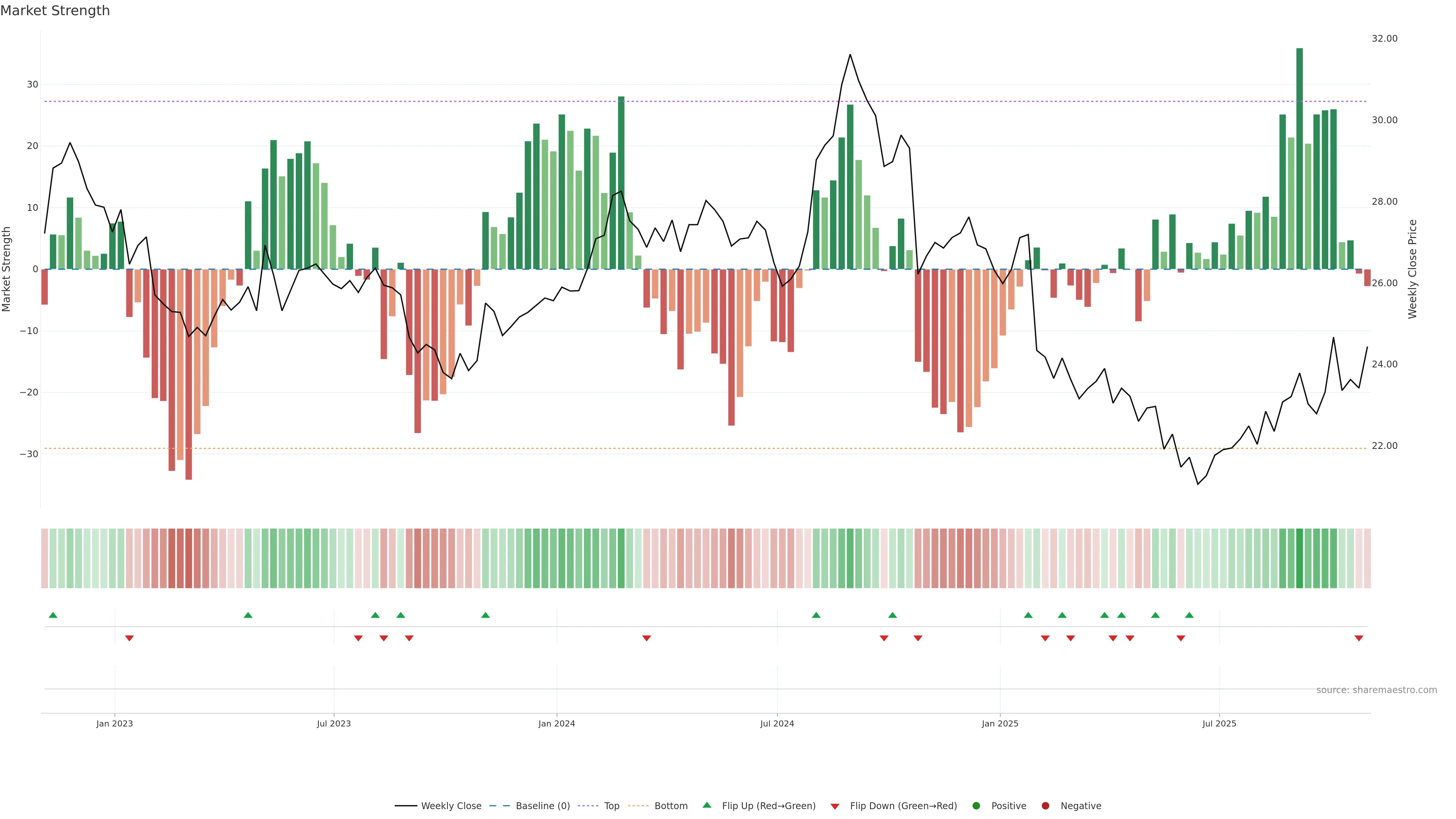Click the Market Strength chart title
The image size is (1456, 819).
[55, 11]
